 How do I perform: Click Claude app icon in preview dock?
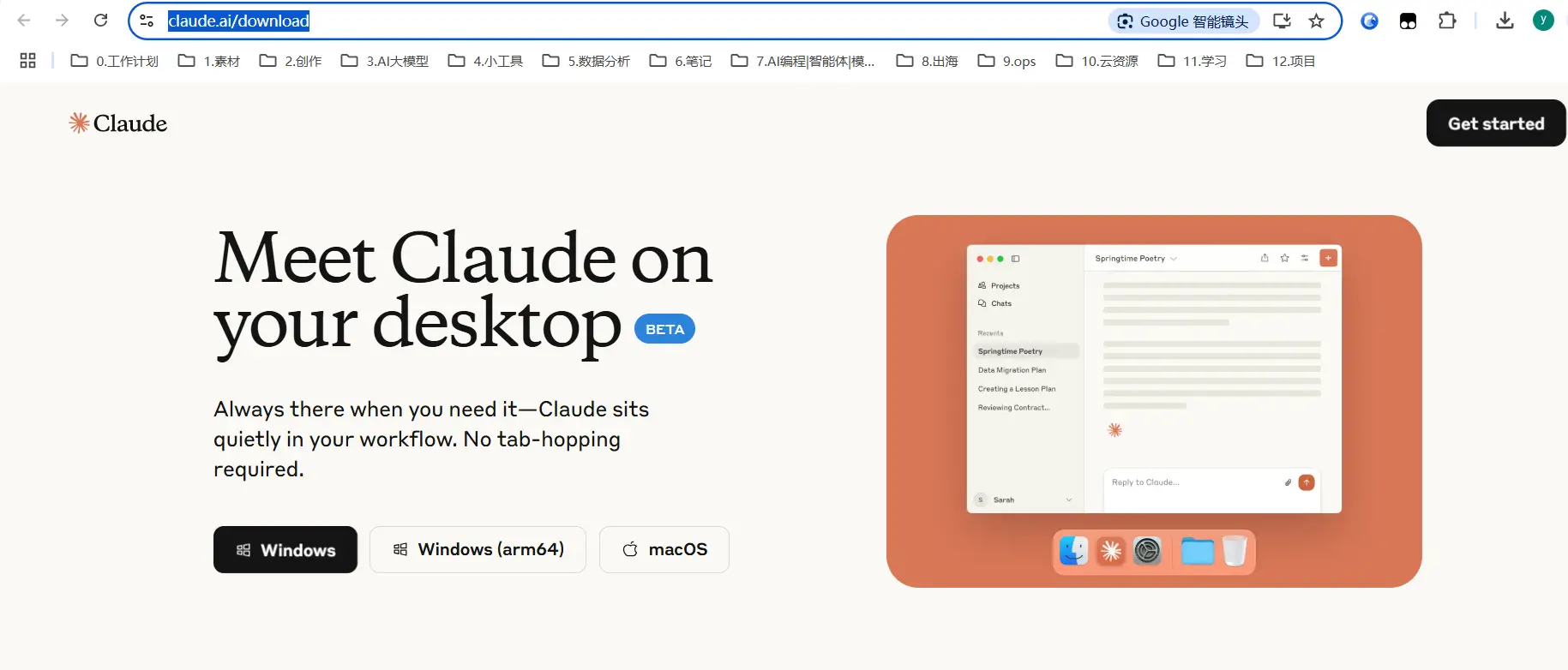point(1111,551)
